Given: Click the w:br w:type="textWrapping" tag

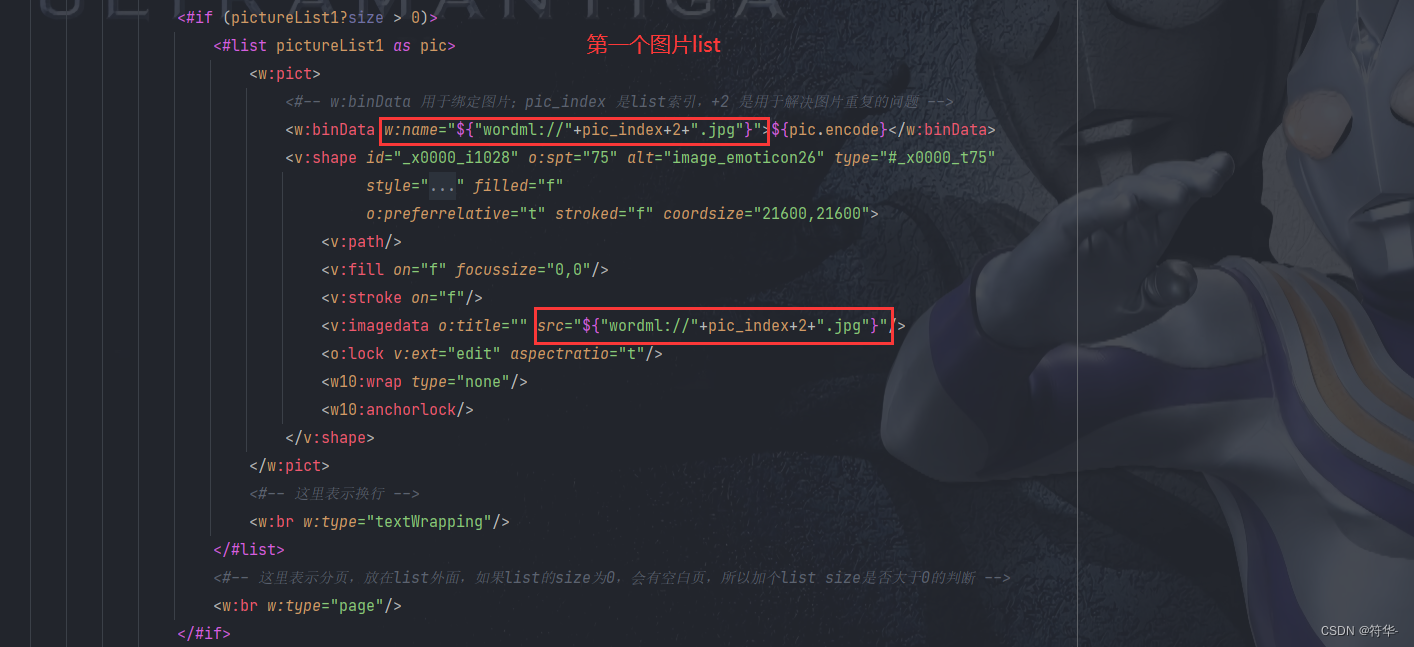Looking at the screenshot, I should click(379, 522).
